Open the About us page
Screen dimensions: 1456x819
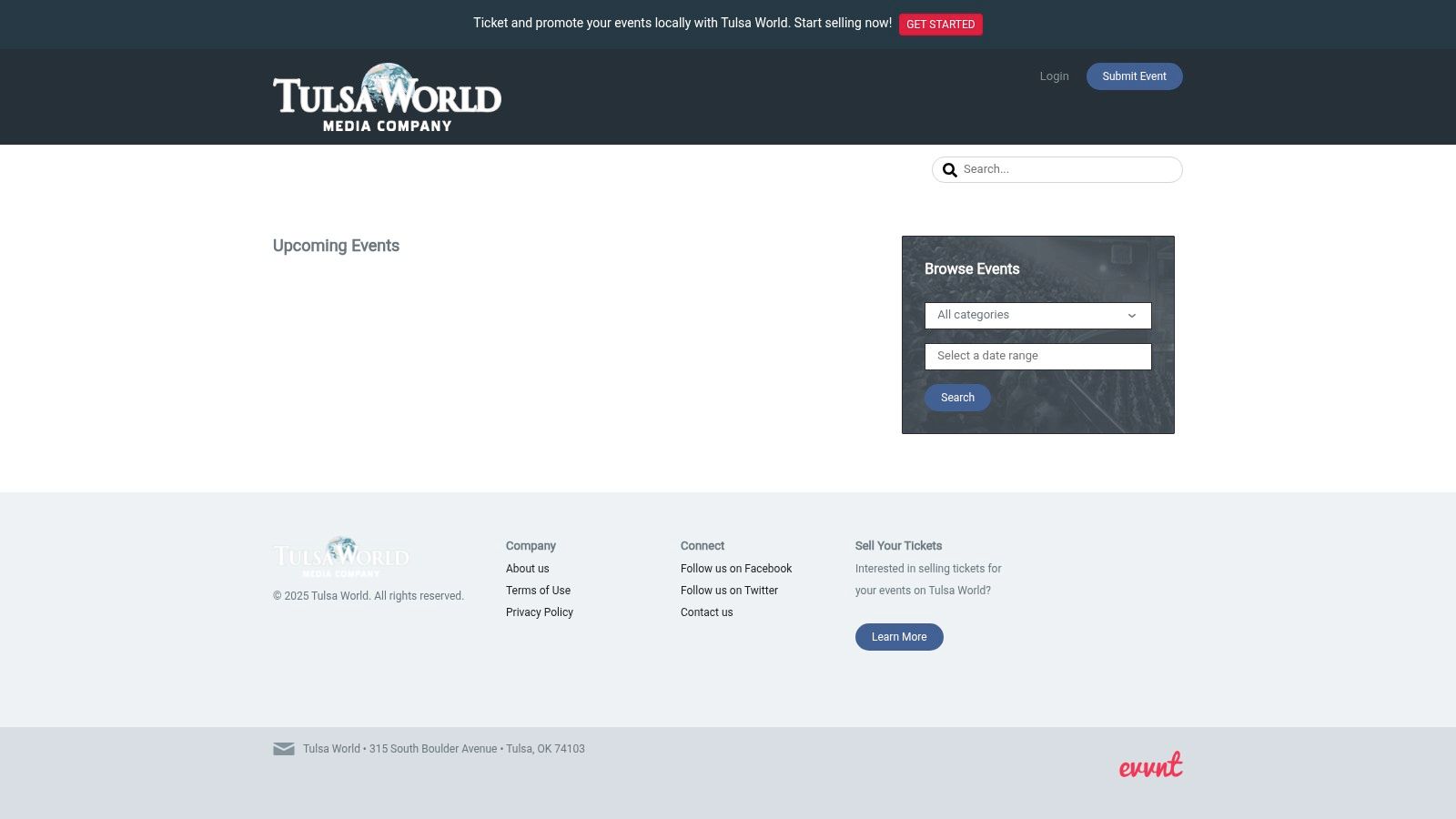point(527,569)
